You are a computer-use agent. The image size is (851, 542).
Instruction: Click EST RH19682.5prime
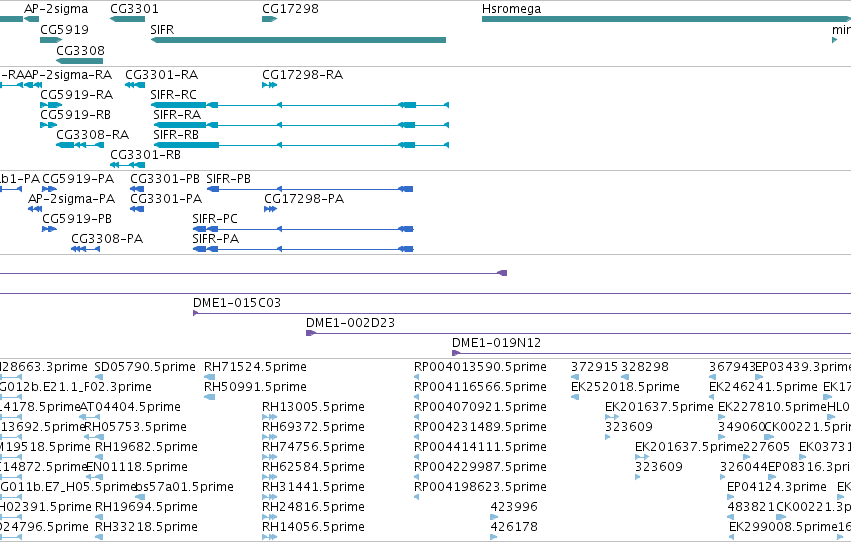coord(147,448)
